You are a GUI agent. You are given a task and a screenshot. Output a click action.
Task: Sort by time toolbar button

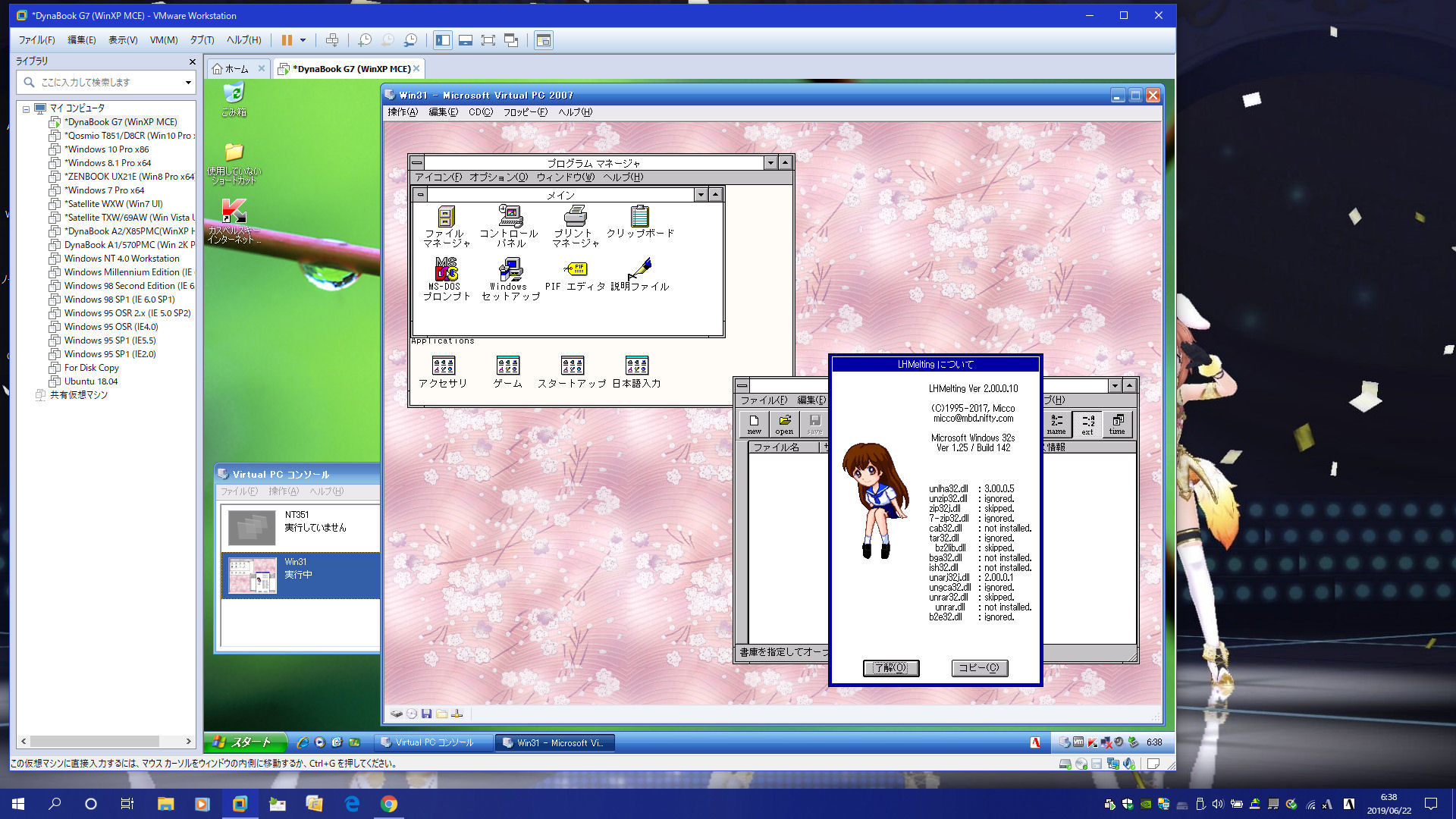click(x=1118, y=424)
